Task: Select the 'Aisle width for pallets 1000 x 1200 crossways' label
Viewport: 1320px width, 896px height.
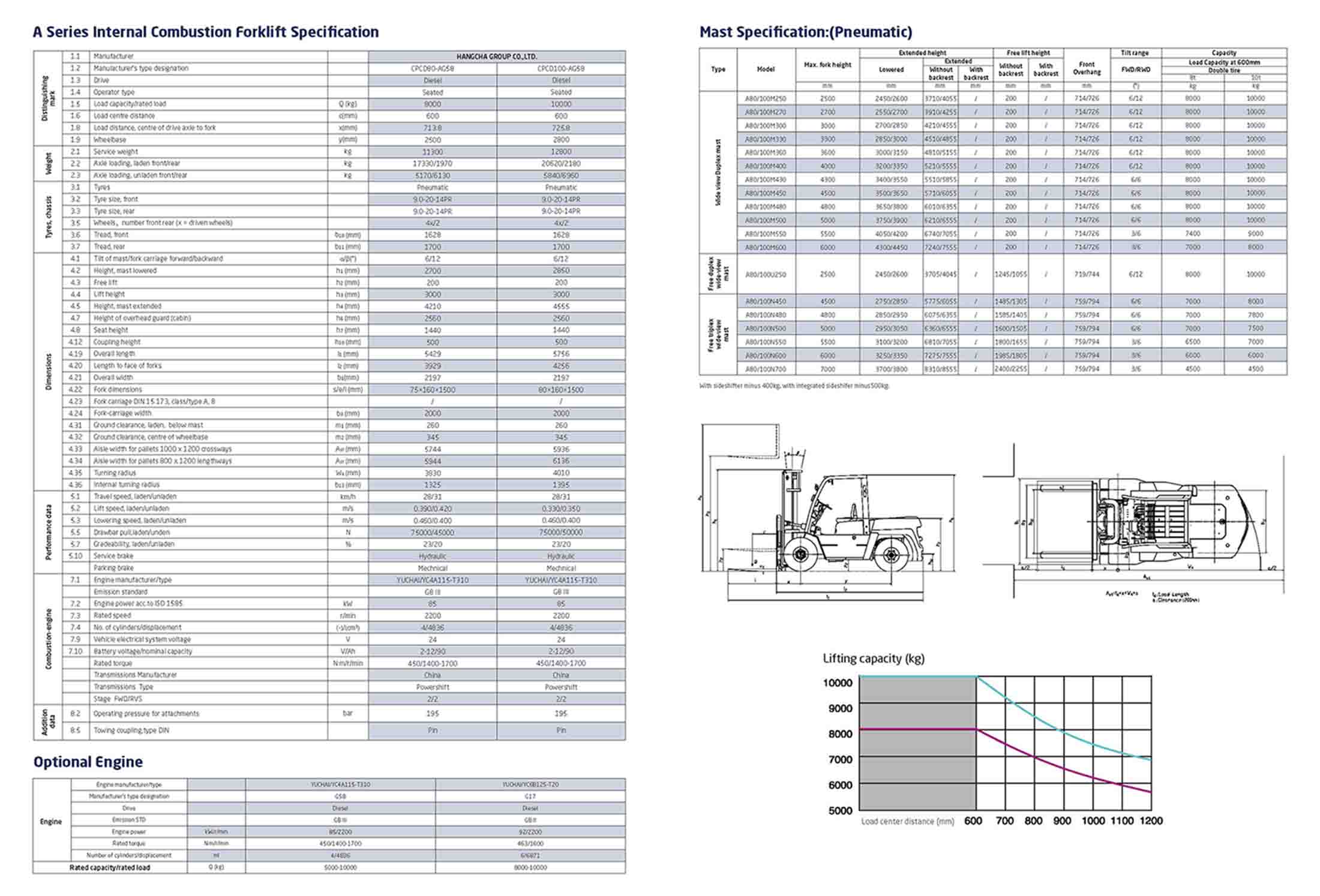Action: [162, 449]
